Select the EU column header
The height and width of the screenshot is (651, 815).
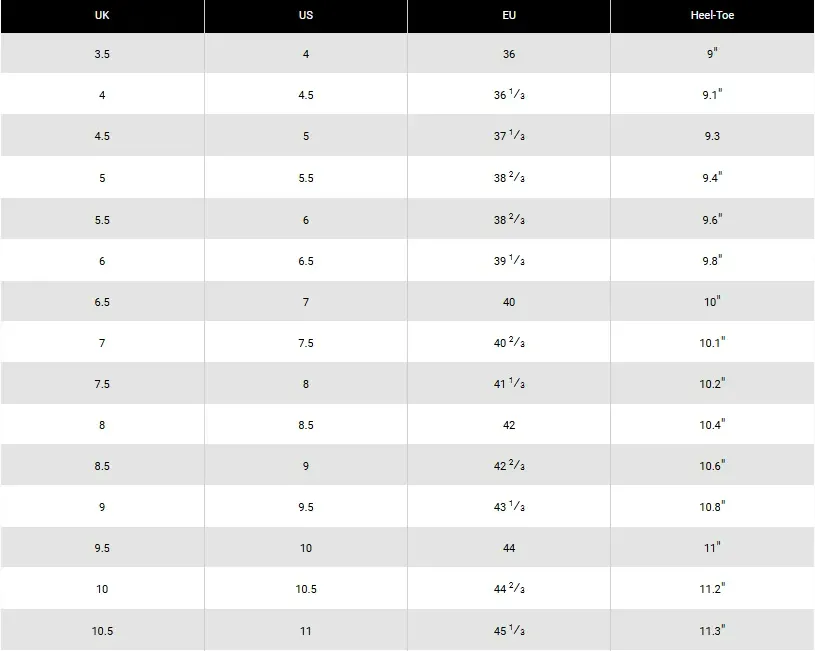[509, 16]
